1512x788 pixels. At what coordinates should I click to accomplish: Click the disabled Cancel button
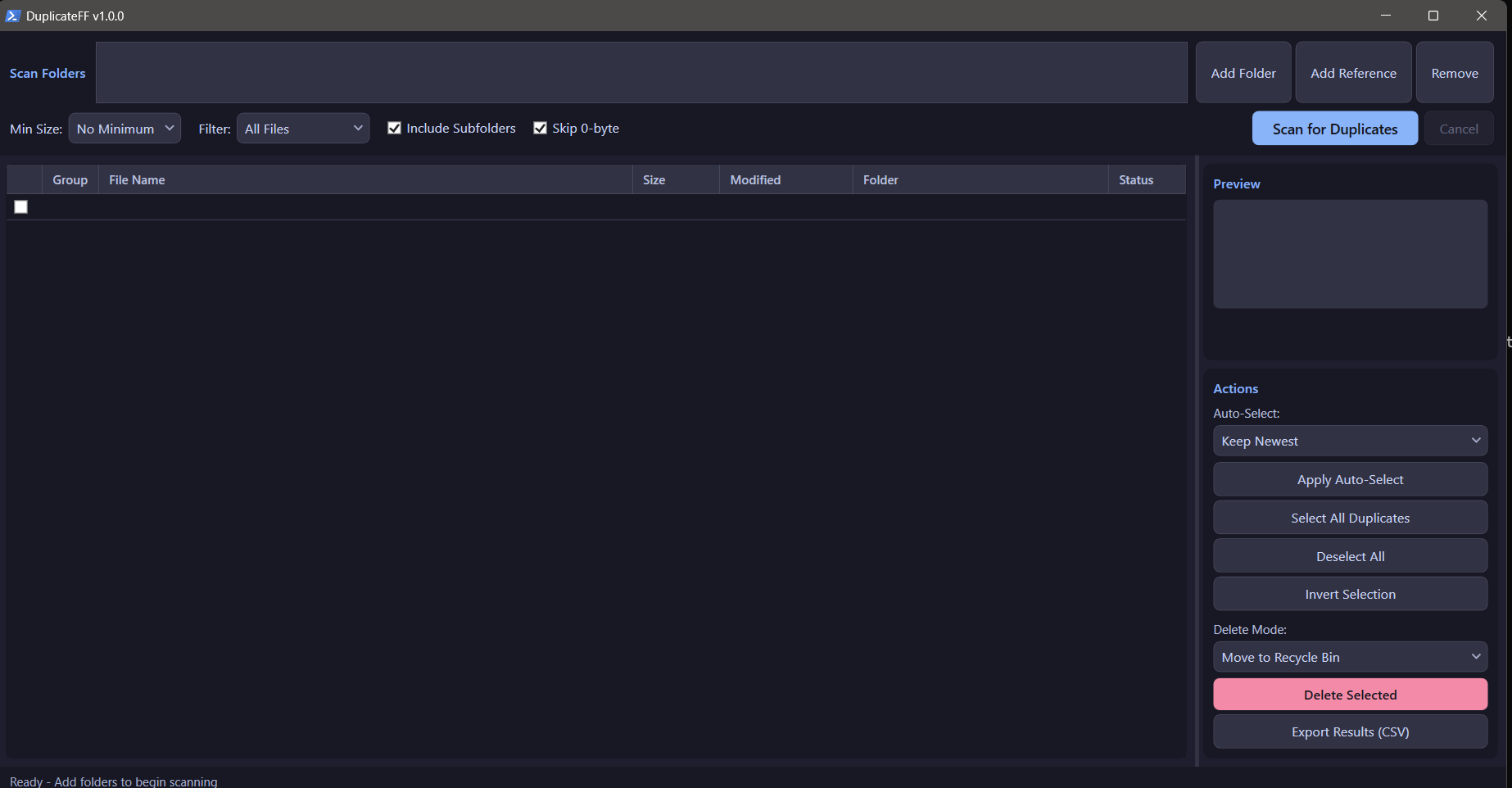coord(1459,128)
